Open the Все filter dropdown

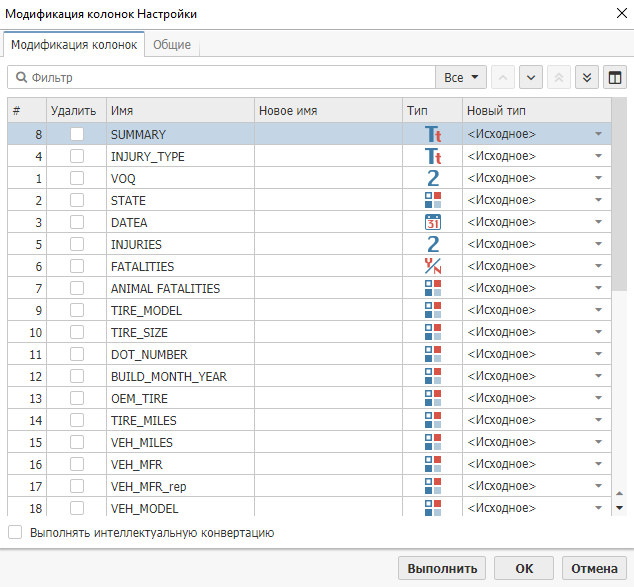point(461,77)
